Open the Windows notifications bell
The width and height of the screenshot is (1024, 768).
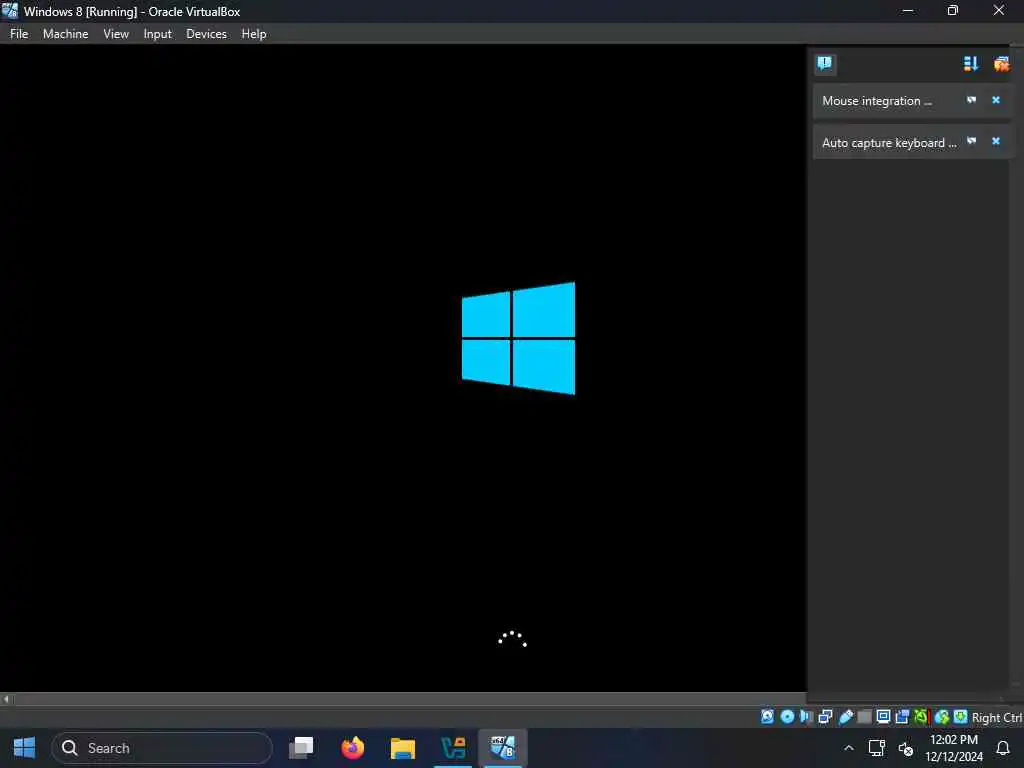click(x=1002, y=748)
